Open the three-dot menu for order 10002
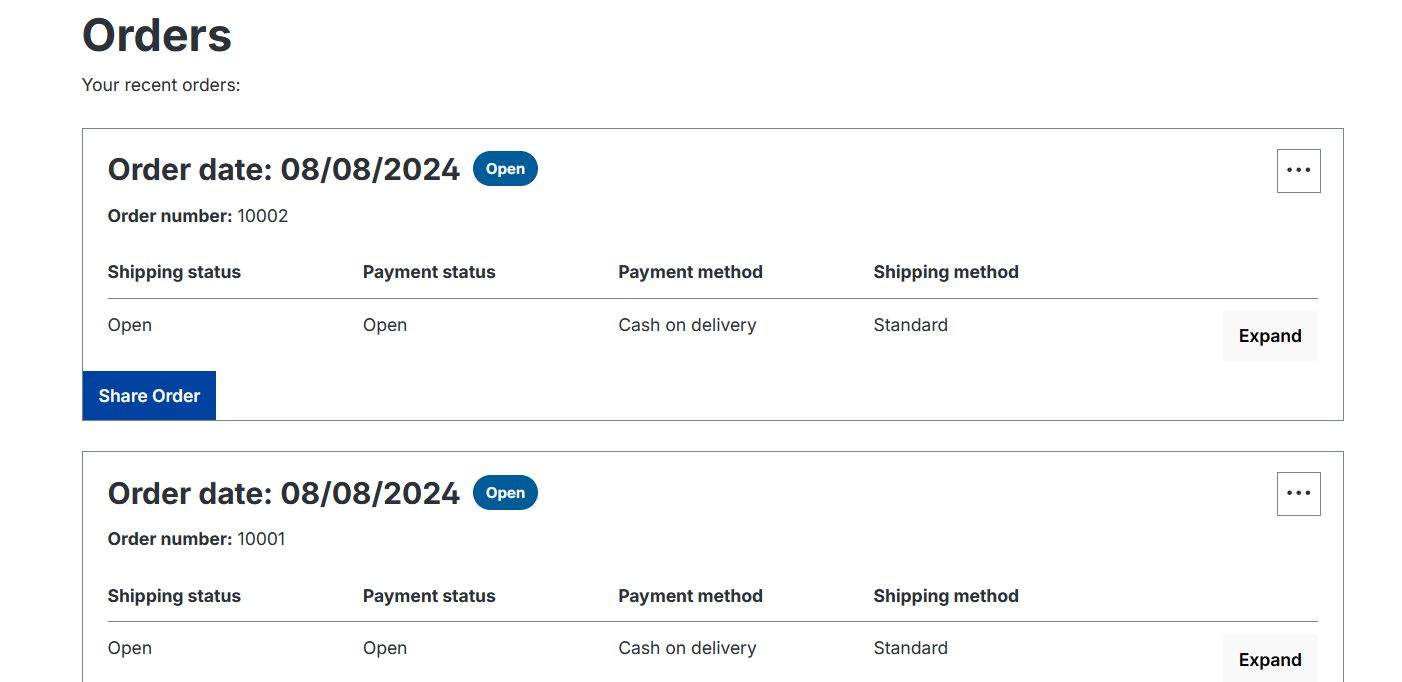The width and height of the screenshot is (1402, 682). (x=1298, y=171)
